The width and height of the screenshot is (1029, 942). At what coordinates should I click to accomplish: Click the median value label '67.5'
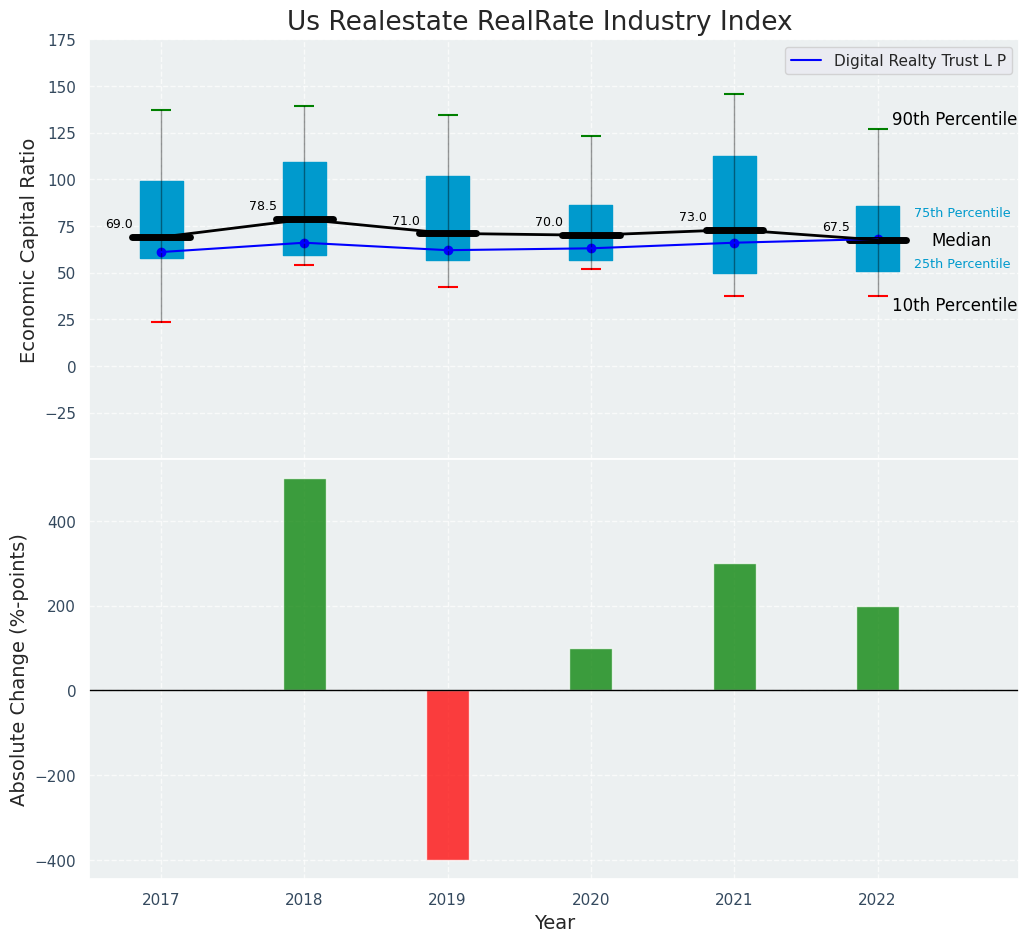[x=836, y=227]
